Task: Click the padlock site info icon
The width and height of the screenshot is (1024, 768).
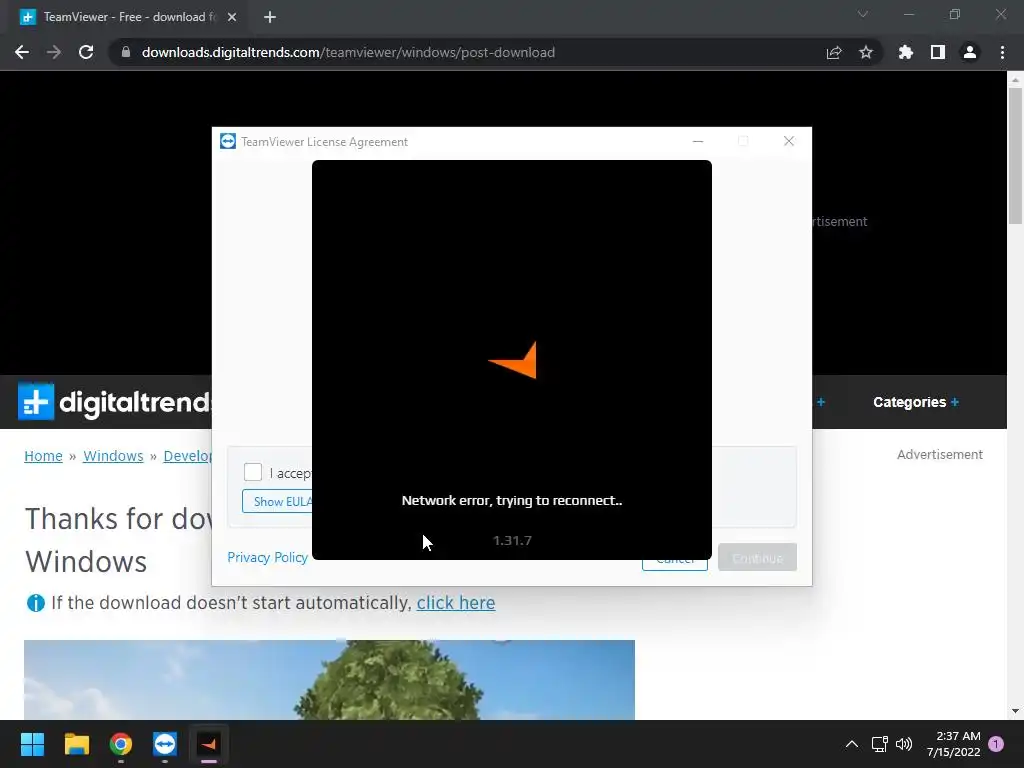Action: [x=126, y=52]
